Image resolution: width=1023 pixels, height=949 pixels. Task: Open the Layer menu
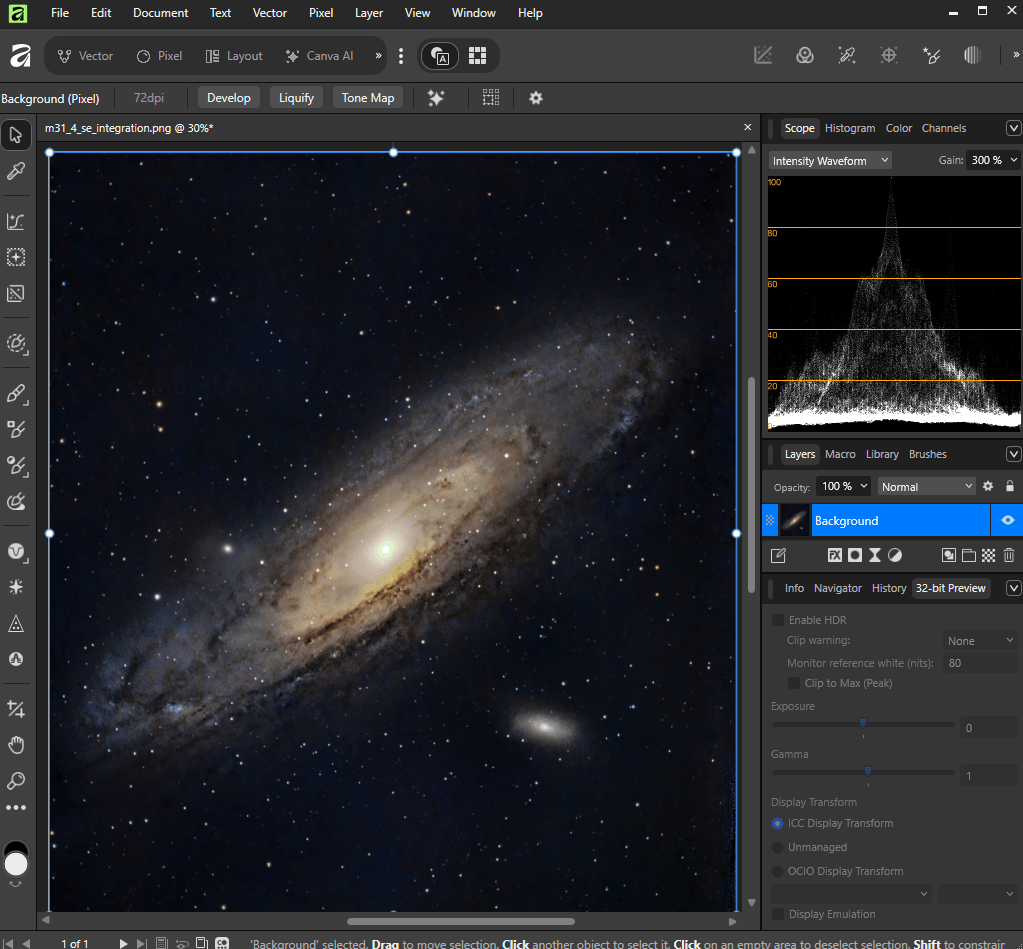(369, 13)
